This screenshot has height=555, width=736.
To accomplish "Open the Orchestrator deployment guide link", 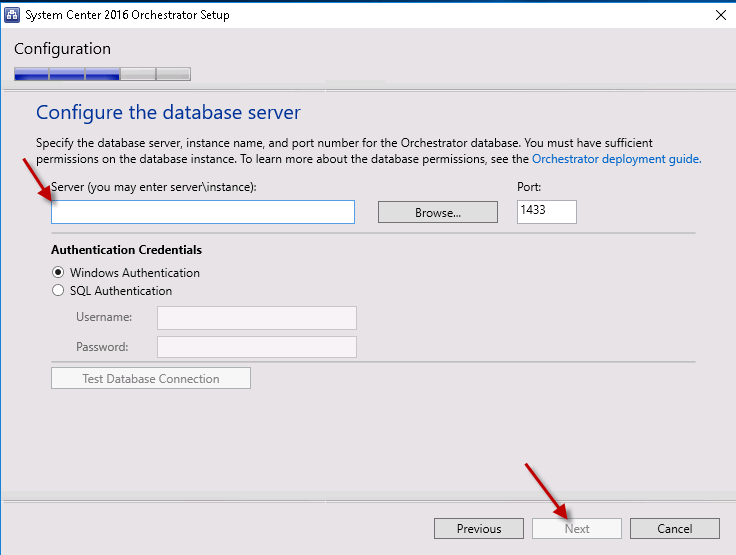I will (x=616, y=159).
